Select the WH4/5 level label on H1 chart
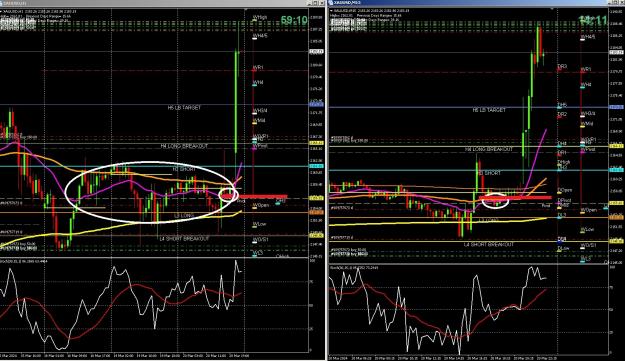This screenshot has height=361, width=625. tap(260, 36)
